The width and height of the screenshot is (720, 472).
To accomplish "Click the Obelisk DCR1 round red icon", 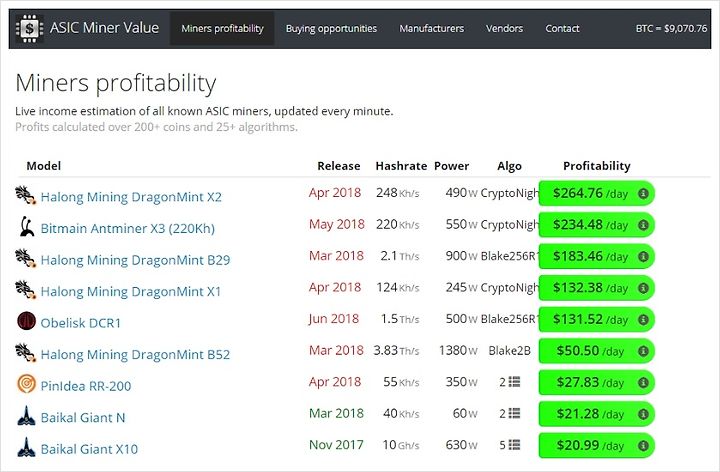I will (26, 321).
